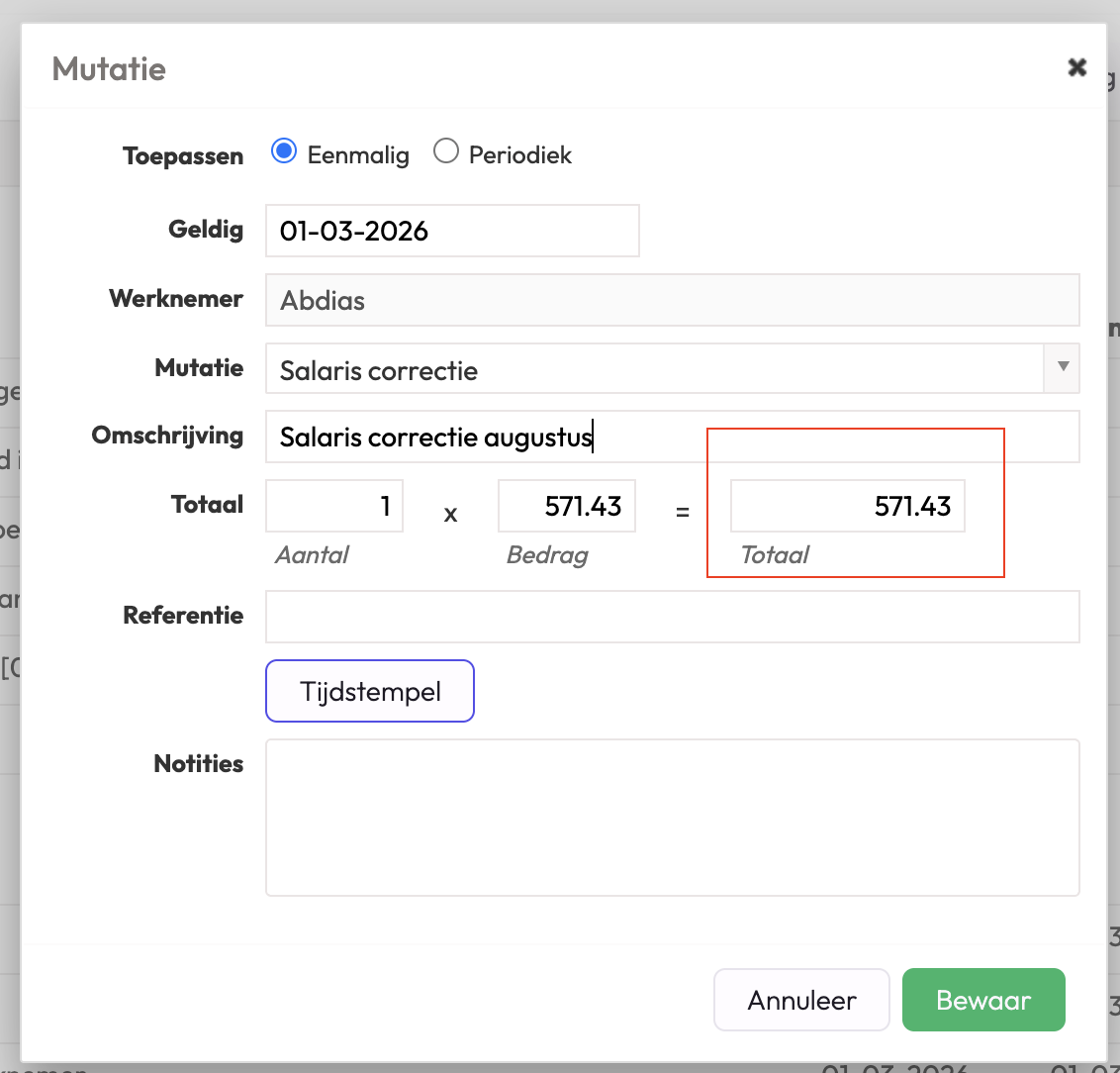Click the bold Referentie label
Image resolution: width=1120 pixels, height=1073 pixels.
183,615
